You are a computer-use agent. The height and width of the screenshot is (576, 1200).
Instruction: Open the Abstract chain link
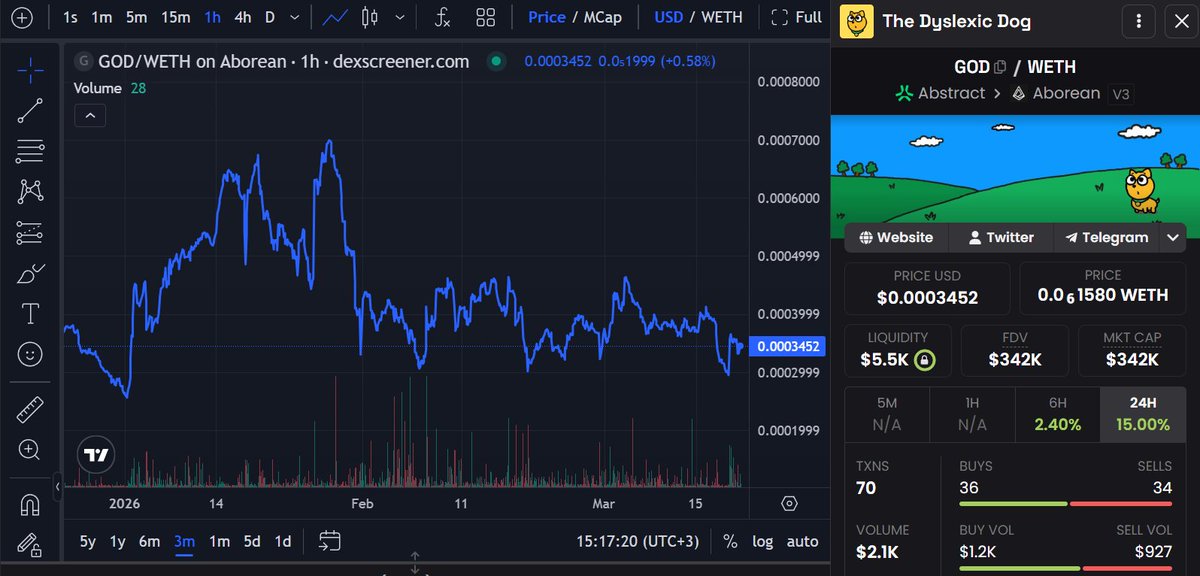940,93
